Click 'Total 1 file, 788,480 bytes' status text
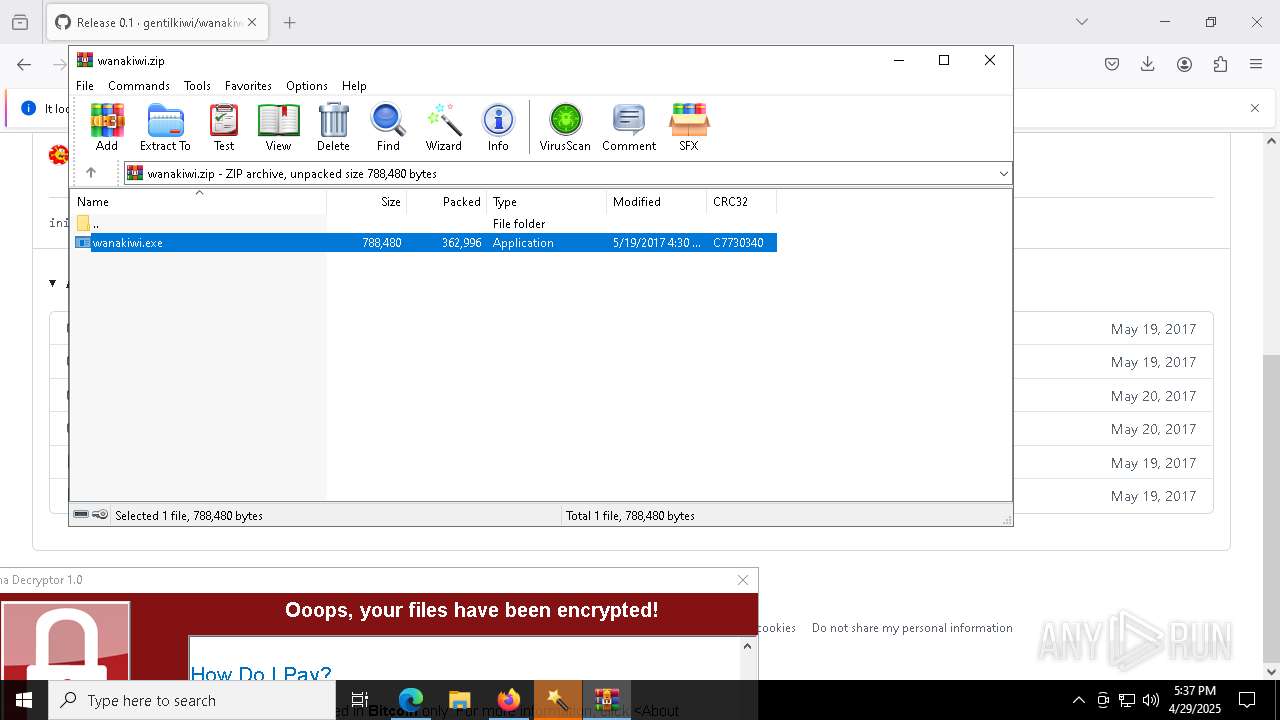The image size is (1280, 720). pyautogui.click(x=630, y=516)
